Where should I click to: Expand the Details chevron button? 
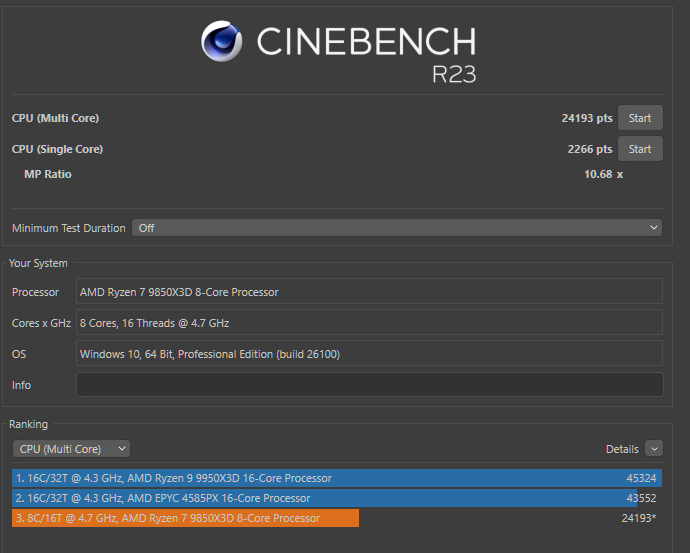pos(654,449)
